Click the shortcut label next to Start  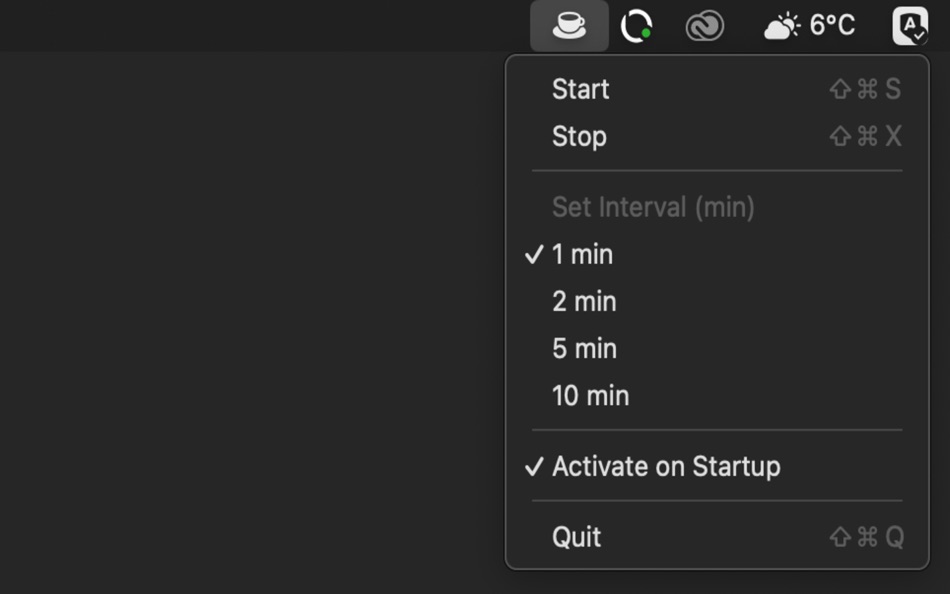pos(864,89)
